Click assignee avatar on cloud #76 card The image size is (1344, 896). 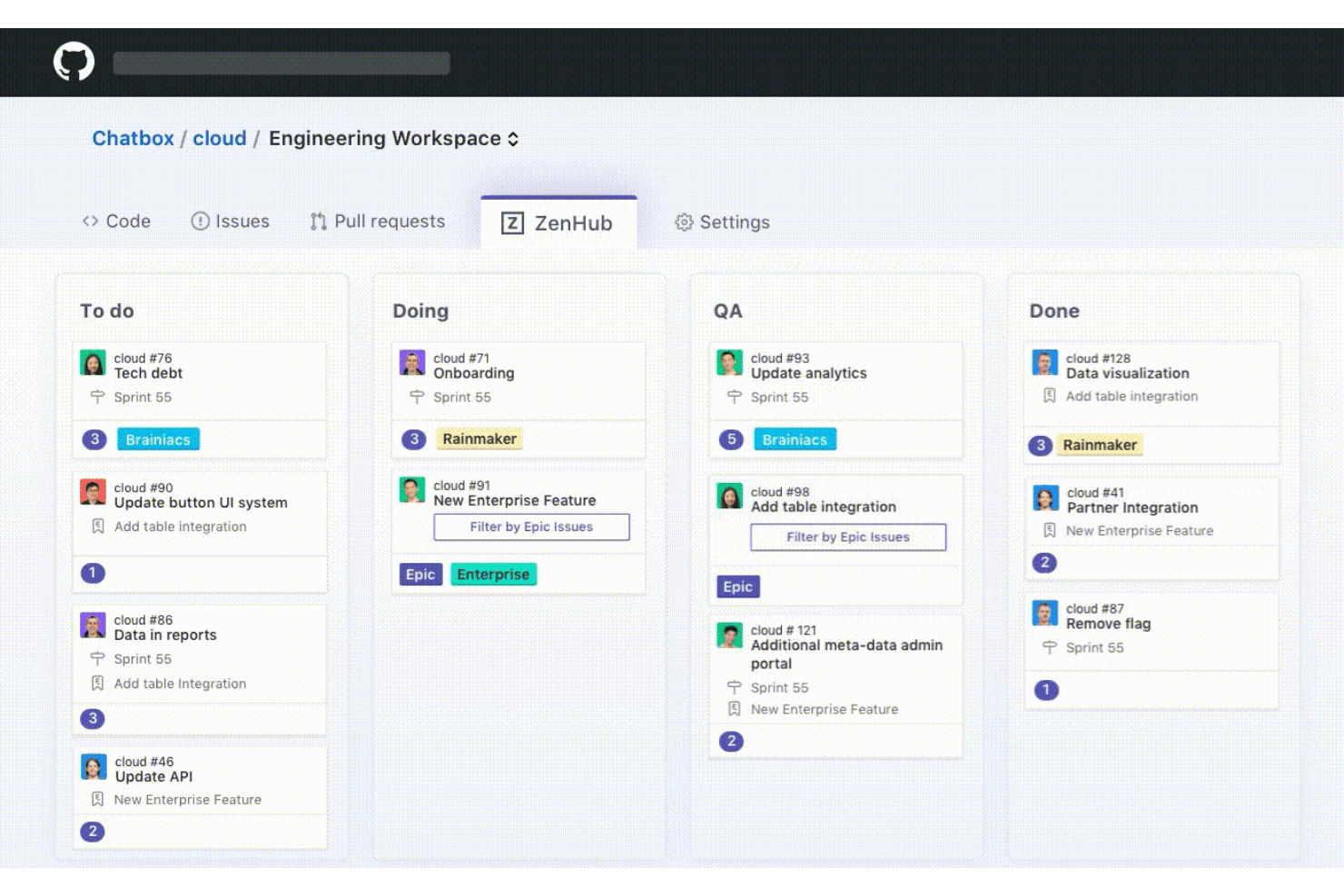click(93, 363)
